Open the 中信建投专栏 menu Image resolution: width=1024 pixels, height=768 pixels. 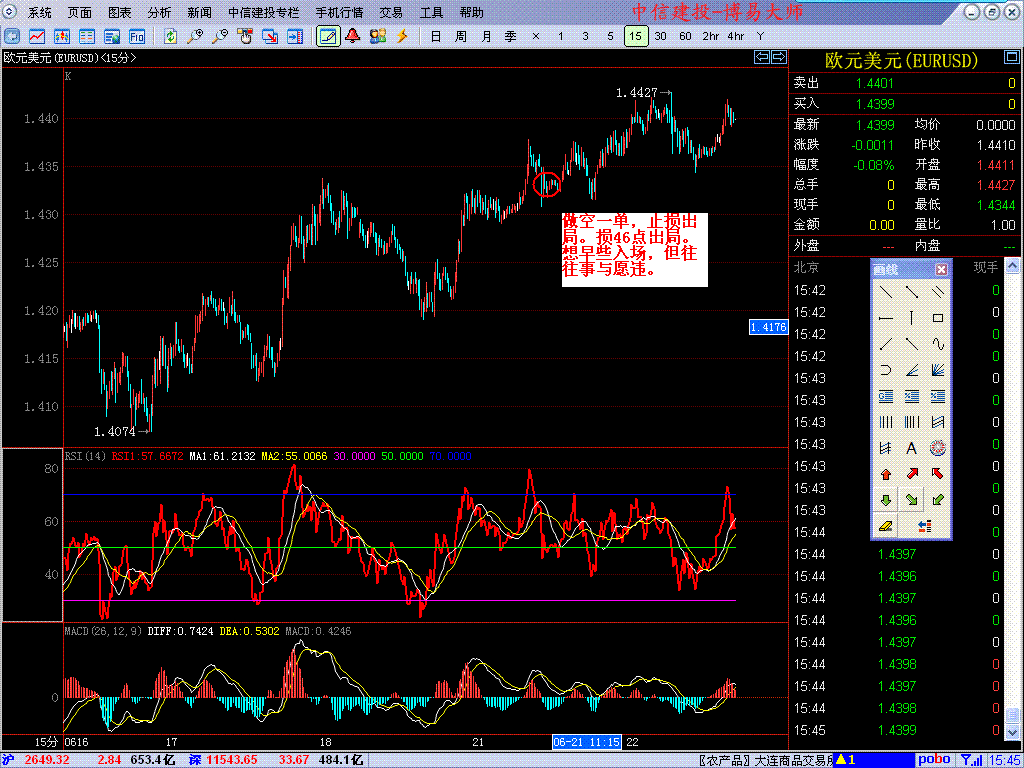264,12
